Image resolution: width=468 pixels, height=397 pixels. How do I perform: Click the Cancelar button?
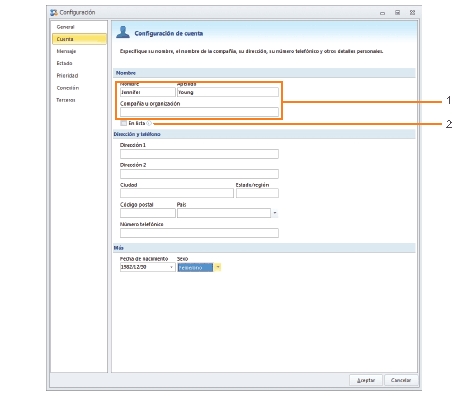[401, 380]
